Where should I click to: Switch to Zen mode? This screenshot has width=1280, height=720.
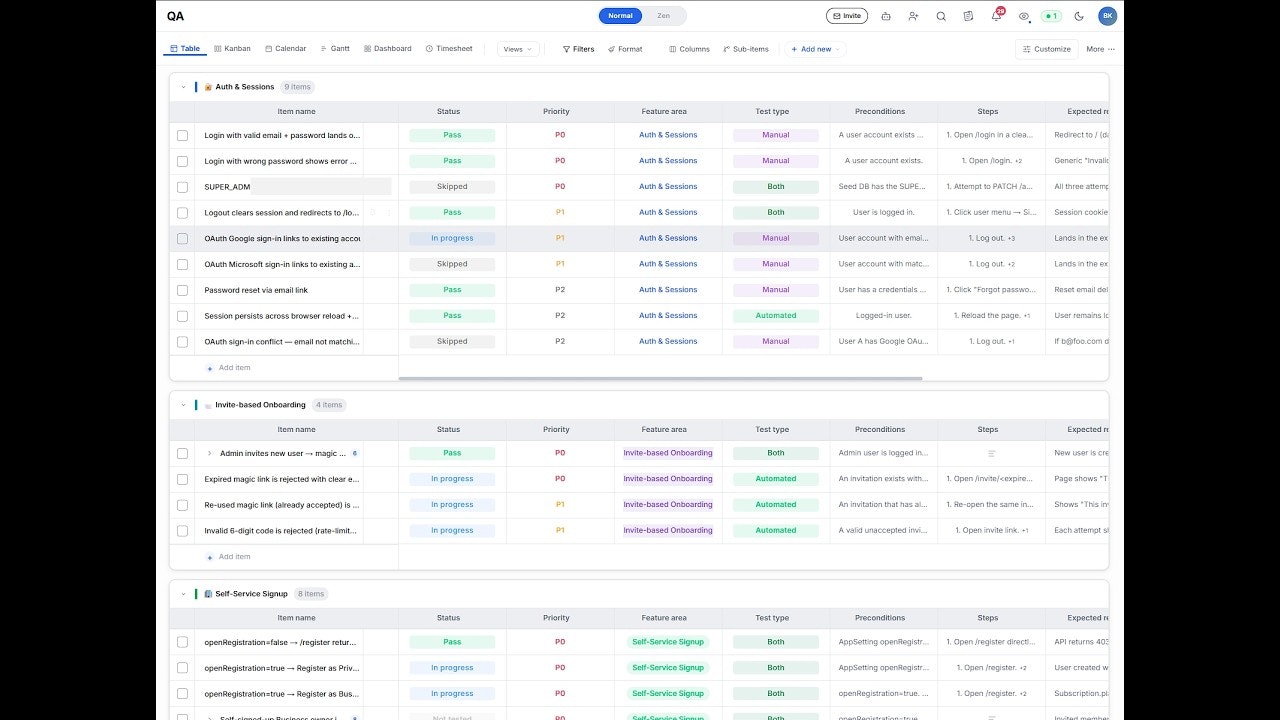click(x=664, y=16)
